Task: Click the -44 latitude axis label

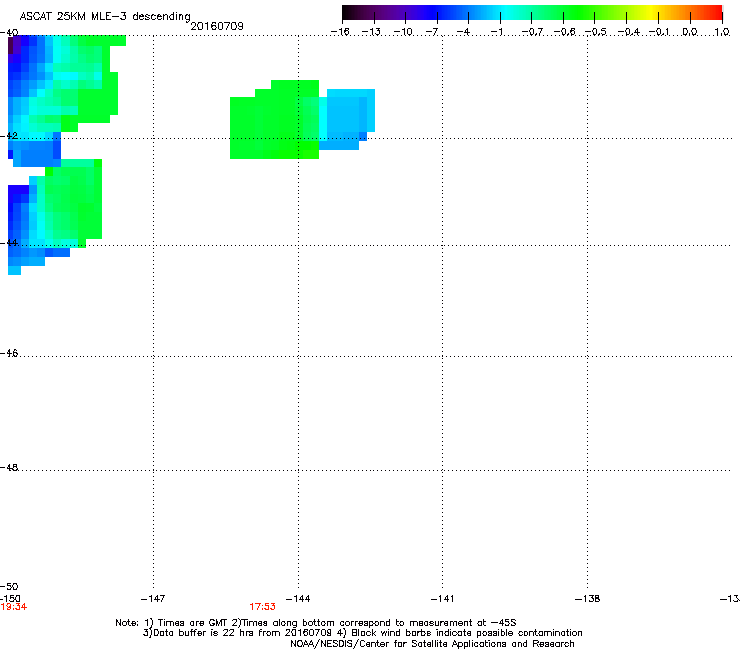Action: pyautogui.click(x=9, y=243)
